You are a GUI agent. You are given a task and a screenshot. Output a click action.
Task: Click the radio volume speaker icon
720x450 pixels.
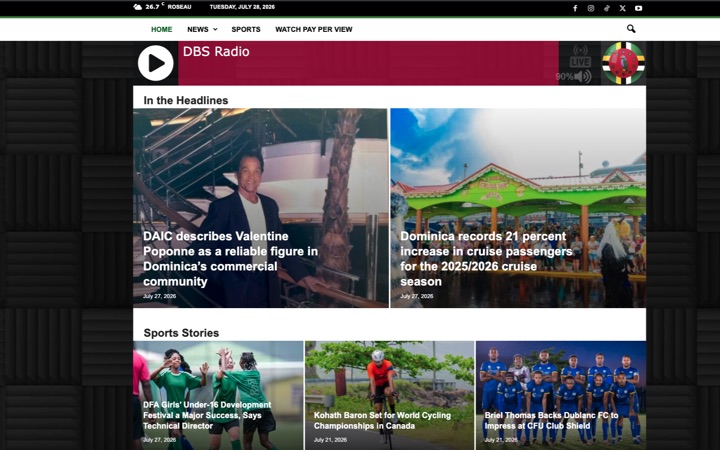click(582, 76)
